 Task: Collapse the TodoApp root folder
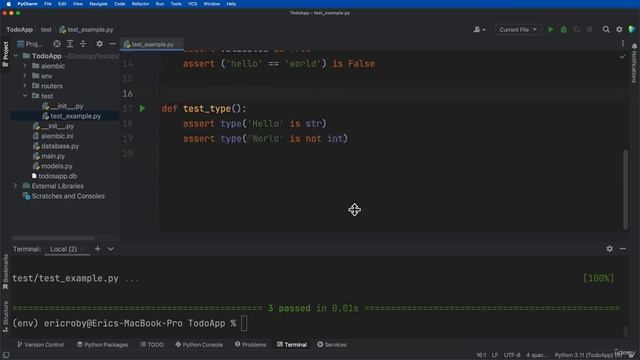click(x=16, y=56)
